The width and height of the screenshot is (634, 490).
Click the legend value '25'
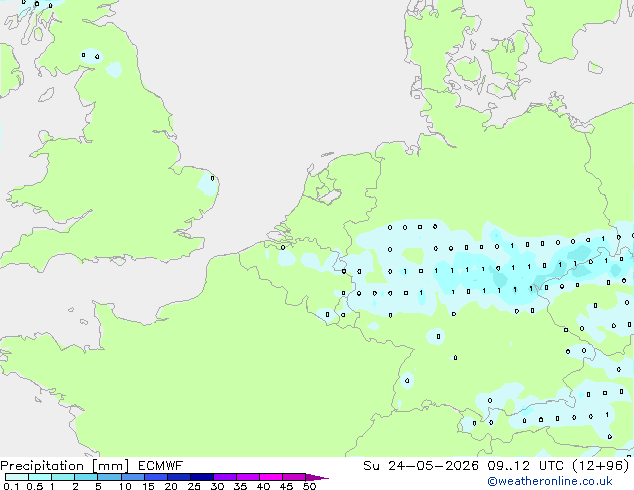point(194,486)
